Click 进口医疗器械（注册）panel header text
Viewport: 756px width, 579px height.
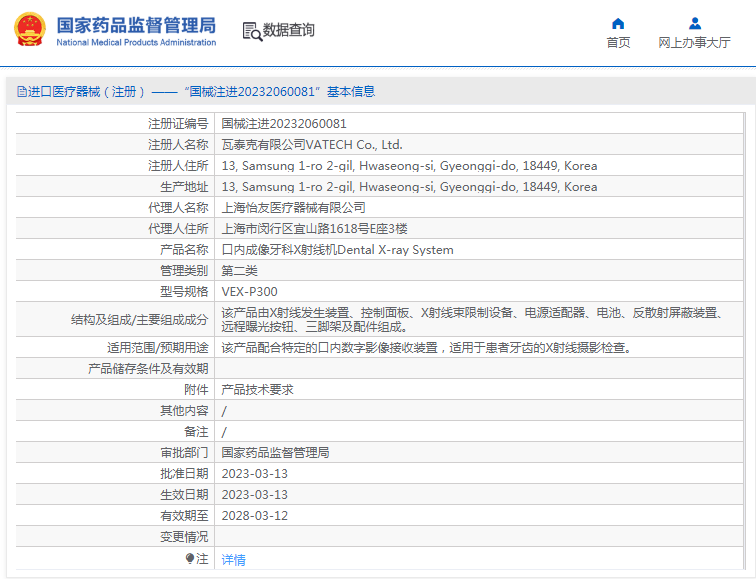pyautogui.click(x=87, y=92)
